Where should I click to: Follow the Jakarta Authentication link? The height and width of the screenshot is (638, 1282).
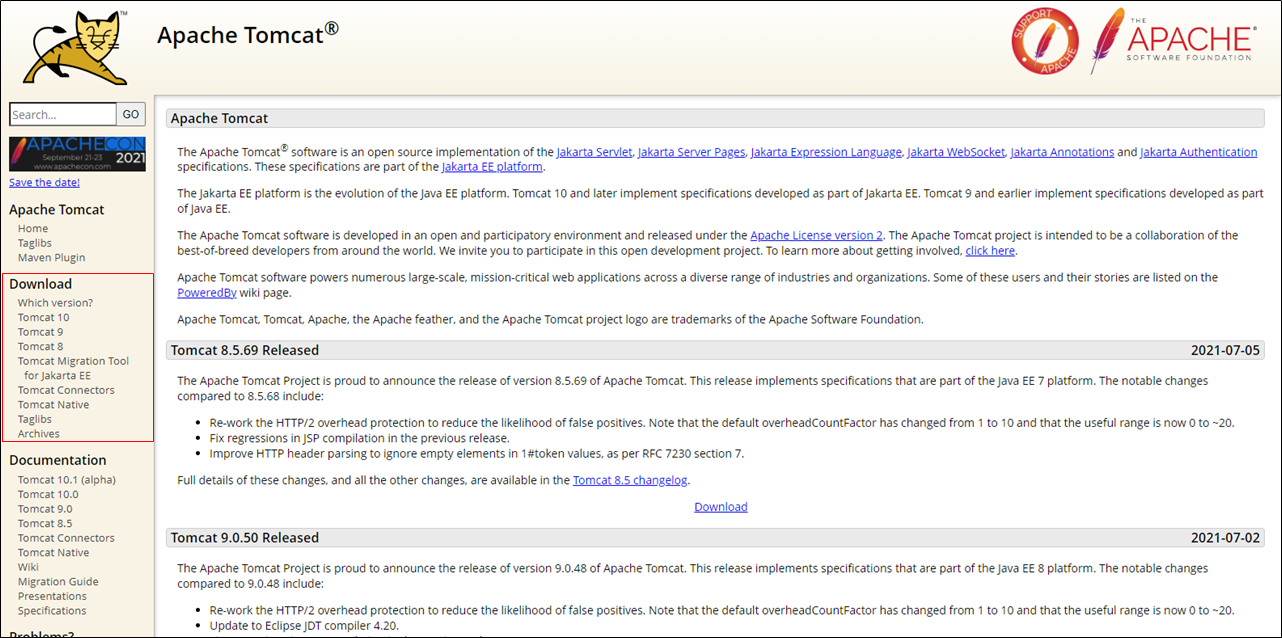1198,152
